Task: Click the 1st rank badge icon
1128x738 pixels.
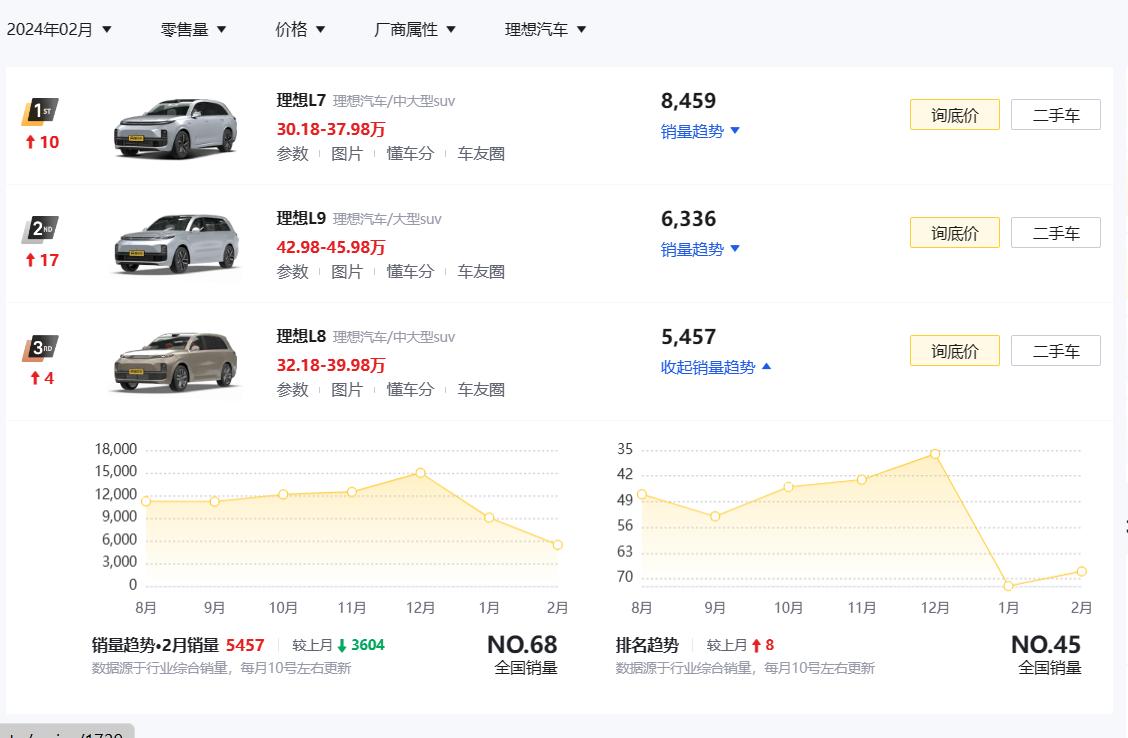Action: tap(40, 111)
